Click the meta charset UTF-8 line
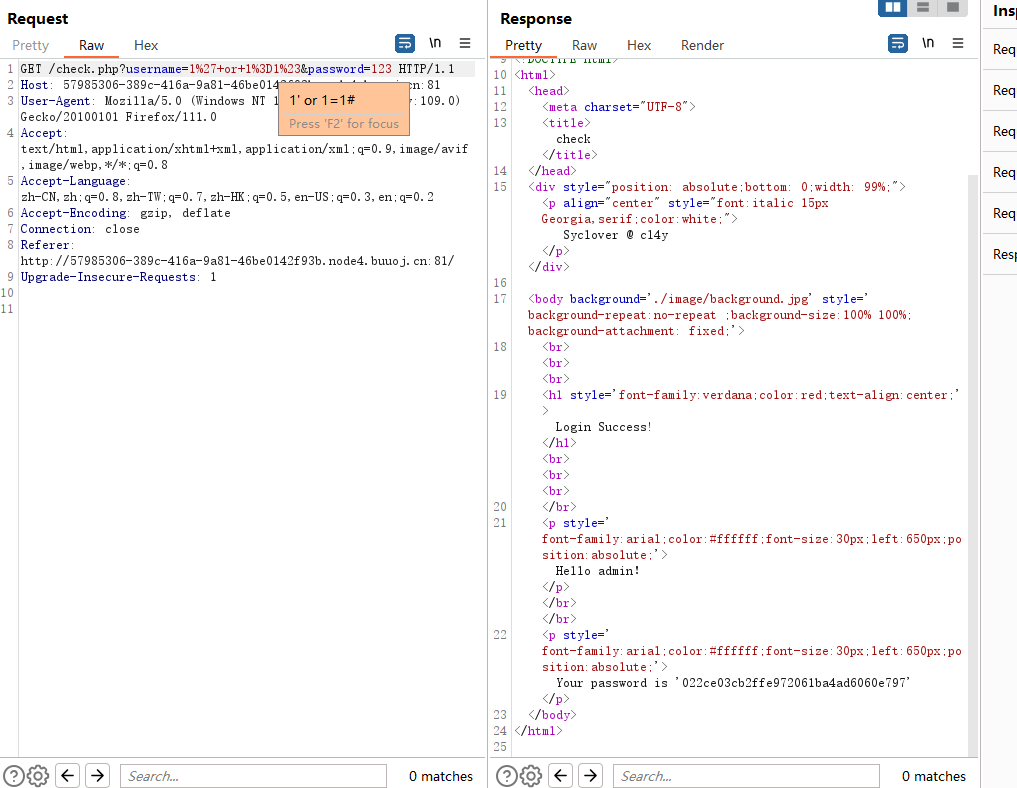 coord(619,106)
